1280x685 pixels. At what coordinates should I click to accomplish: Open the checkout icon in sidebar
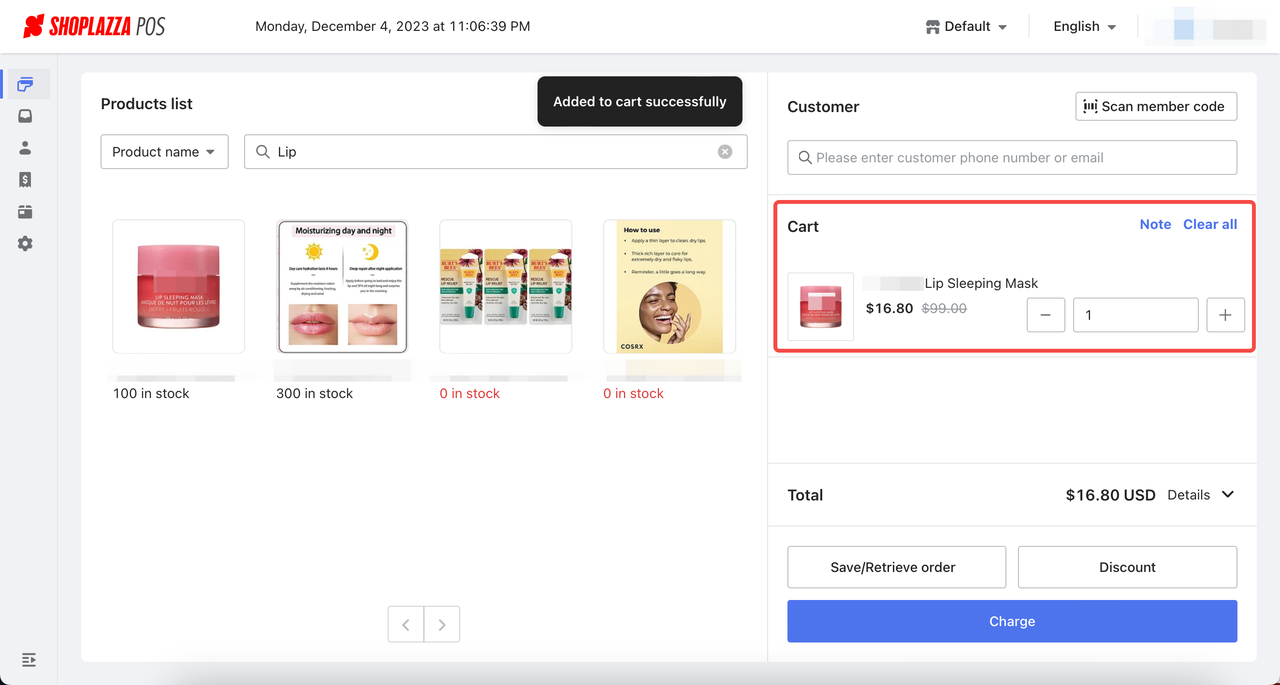click(x=25, y=84)
